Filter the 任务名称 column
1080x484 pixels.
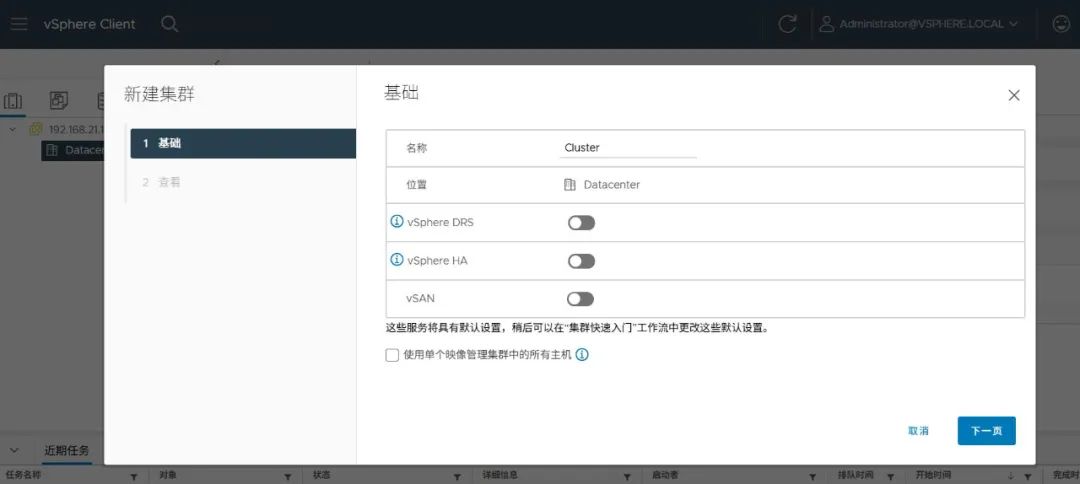click(134, 476)
